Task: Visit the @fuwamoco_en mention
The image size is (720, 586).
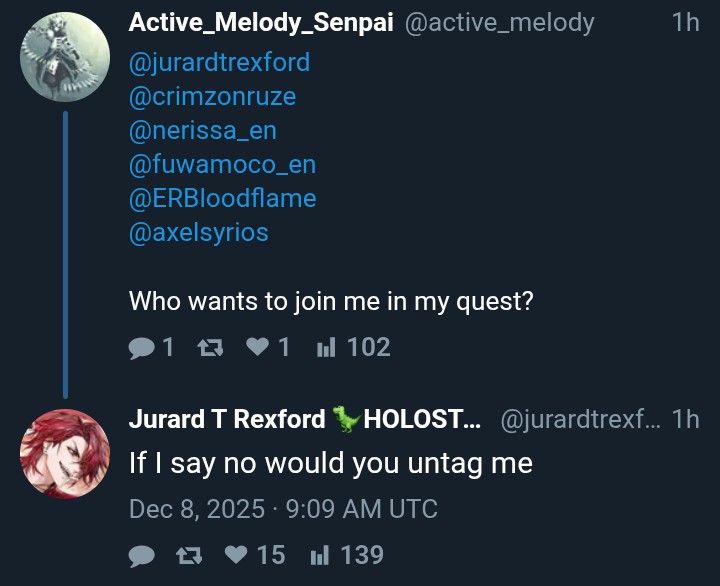Action: tap(222, 165)
